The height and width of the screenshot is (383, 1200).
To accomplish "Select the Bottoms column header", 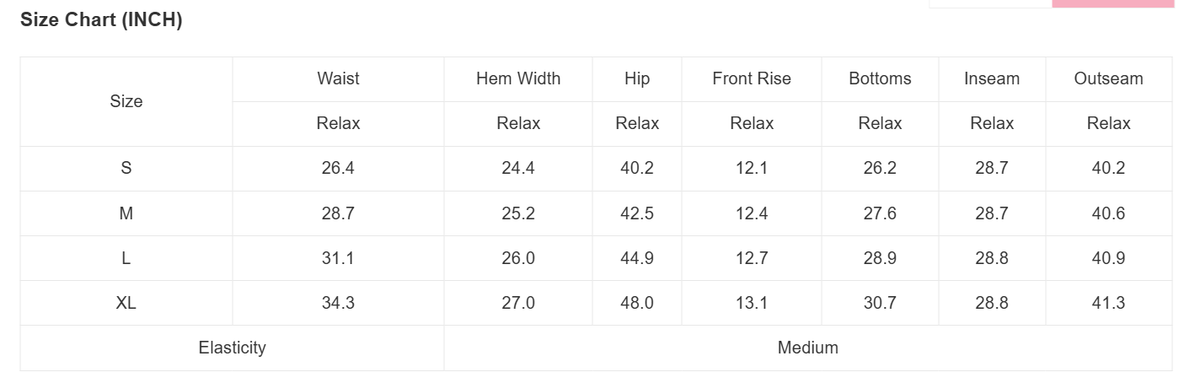I will (x=880, y=78).
